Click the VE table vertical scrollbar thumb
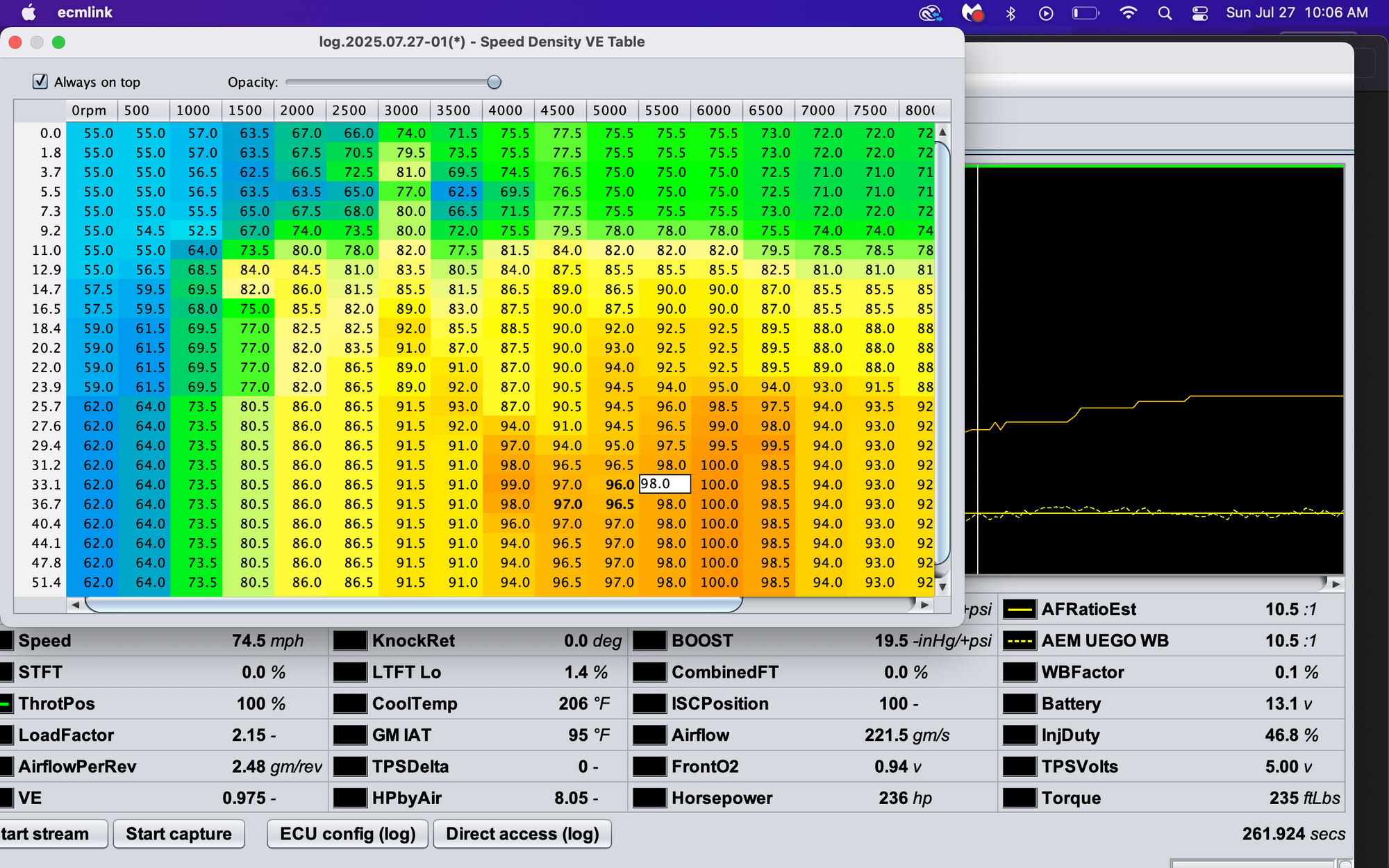Viewport: 1389px width, 868px height. click(942, 353)
